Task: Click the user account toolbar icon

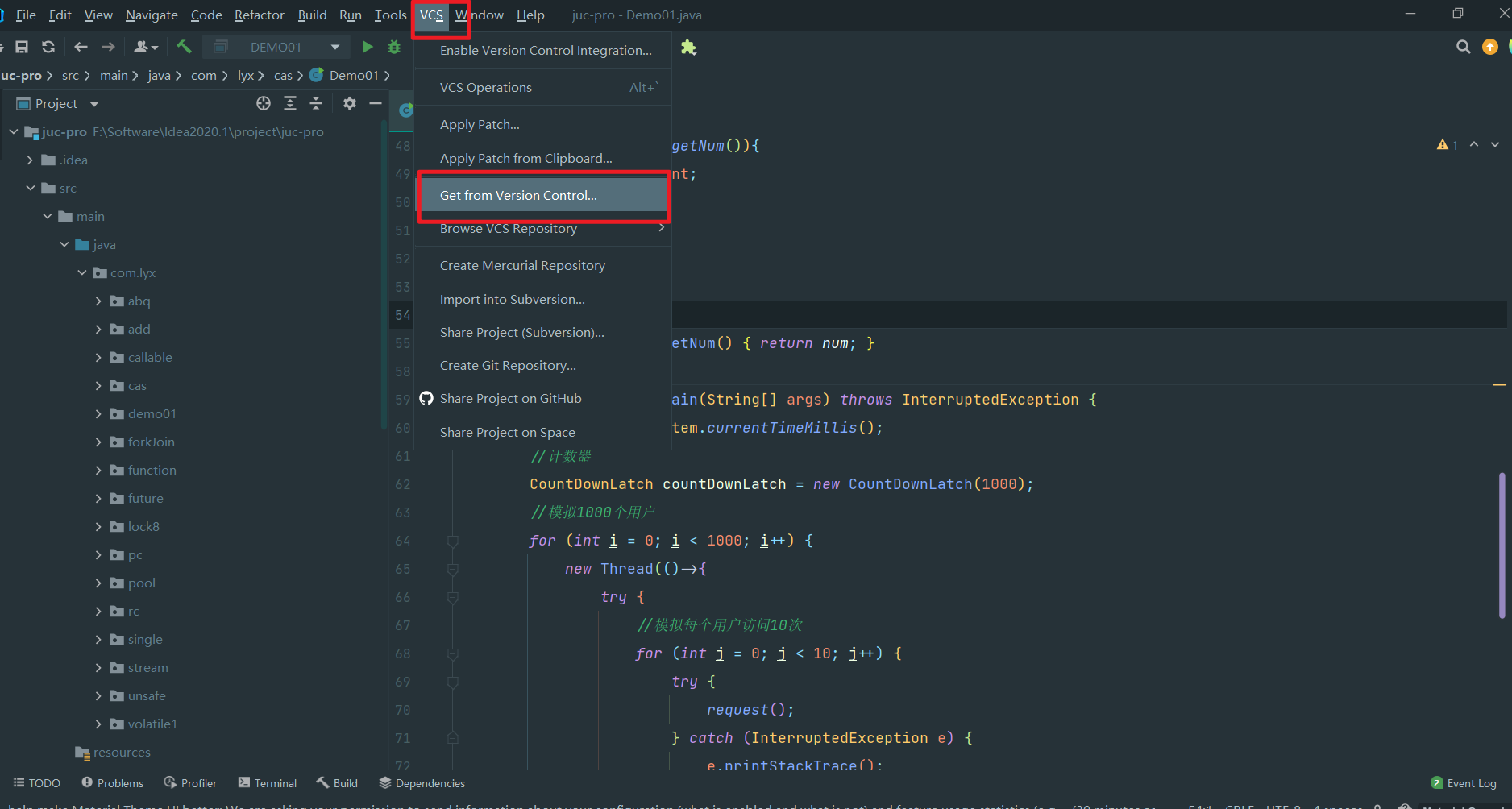Action: (145, 47)
